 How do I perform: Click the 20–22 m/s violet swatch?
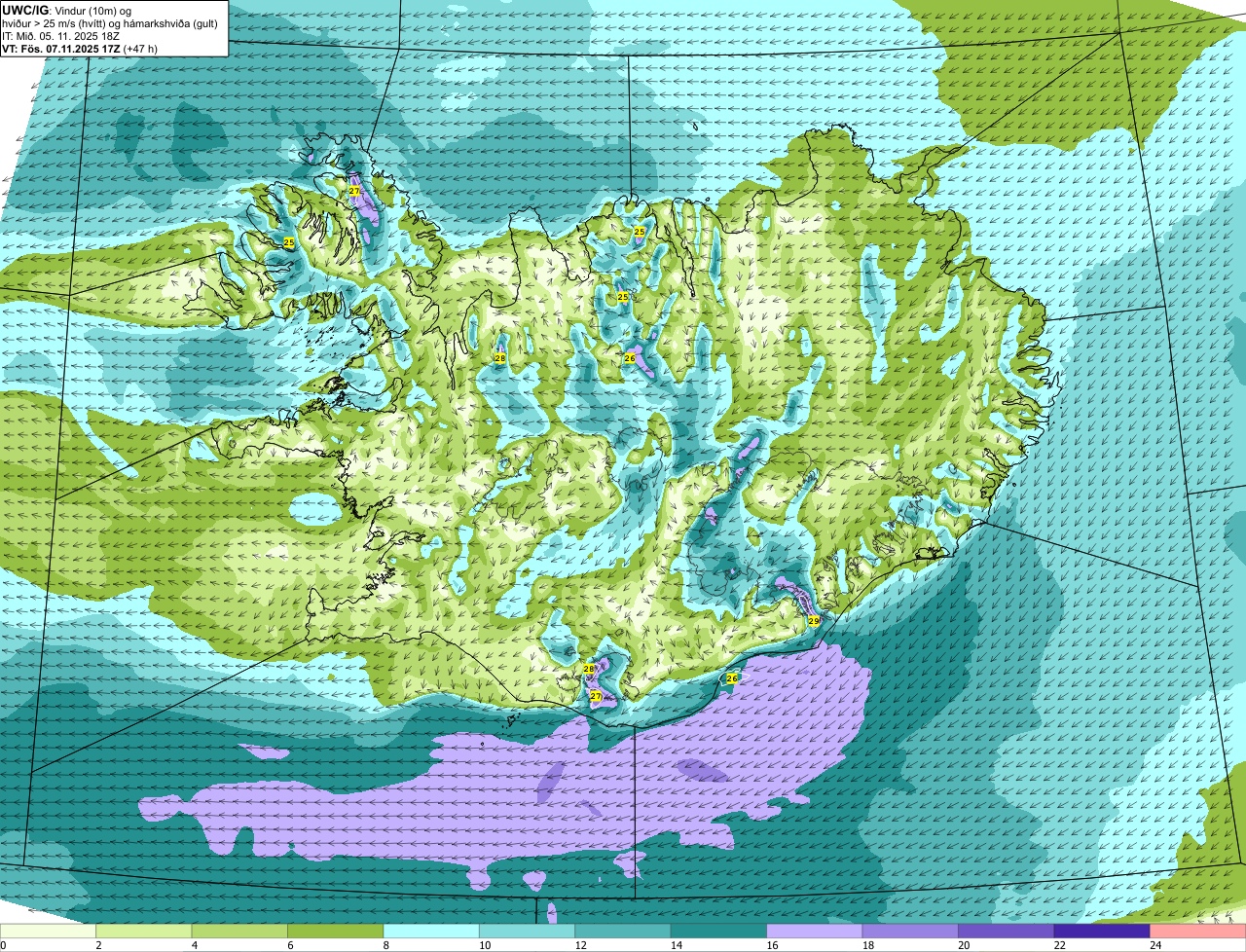(x=1007, y=932)
